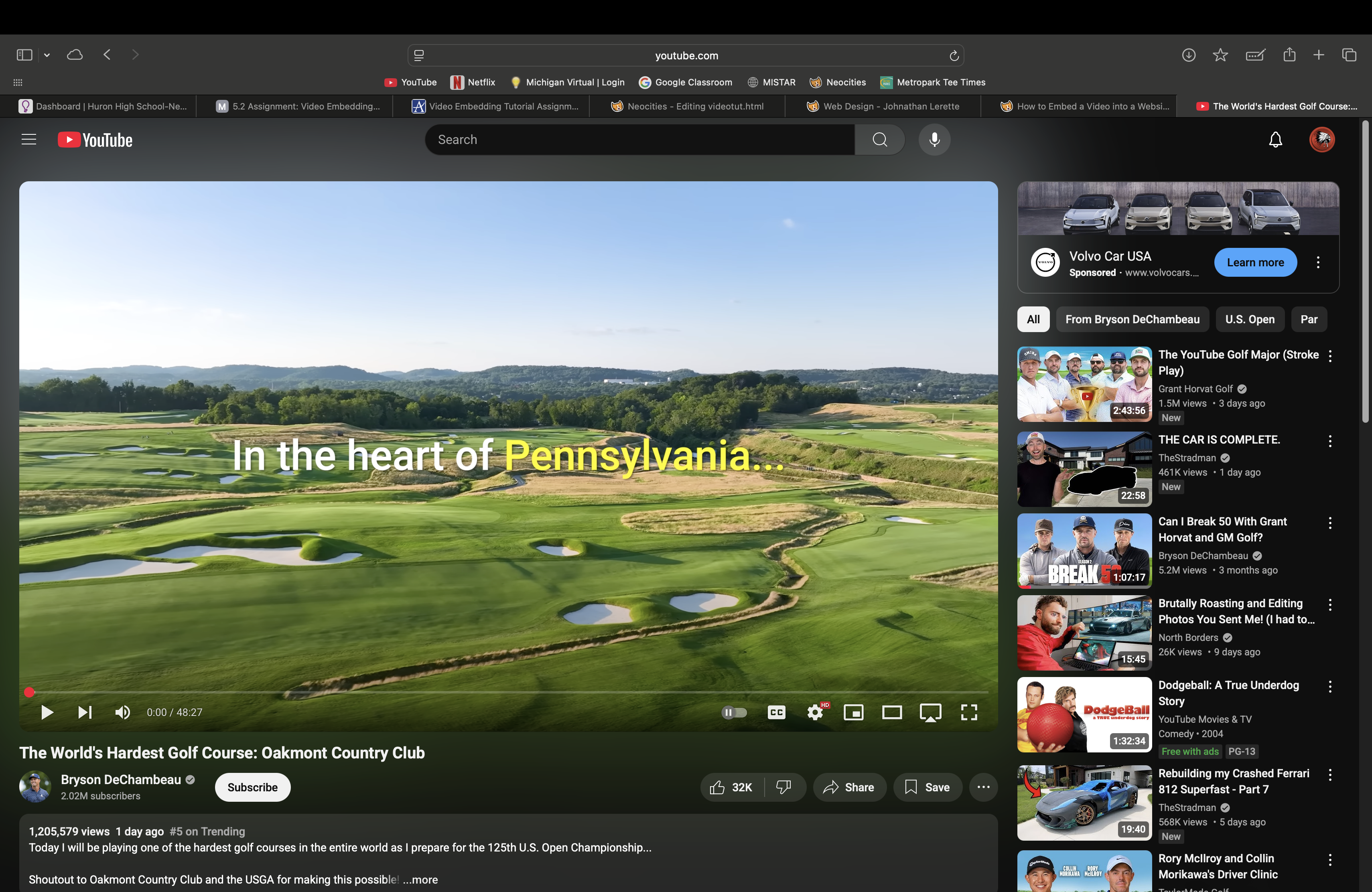Screen dimensions: 1372x892
Task: Open options for Brutally Roasting video
Action: 1330,605
